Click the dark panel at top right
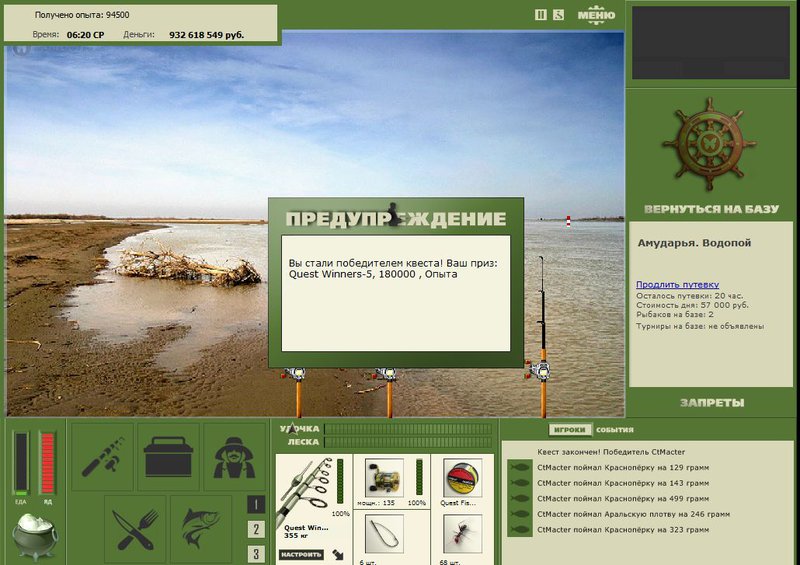The height and width of the screenshot is (565, 800). 711,42
